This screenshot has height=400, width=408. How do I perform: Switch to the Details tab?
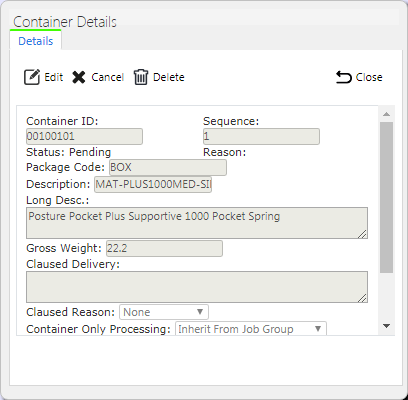[x=36, y=41]
